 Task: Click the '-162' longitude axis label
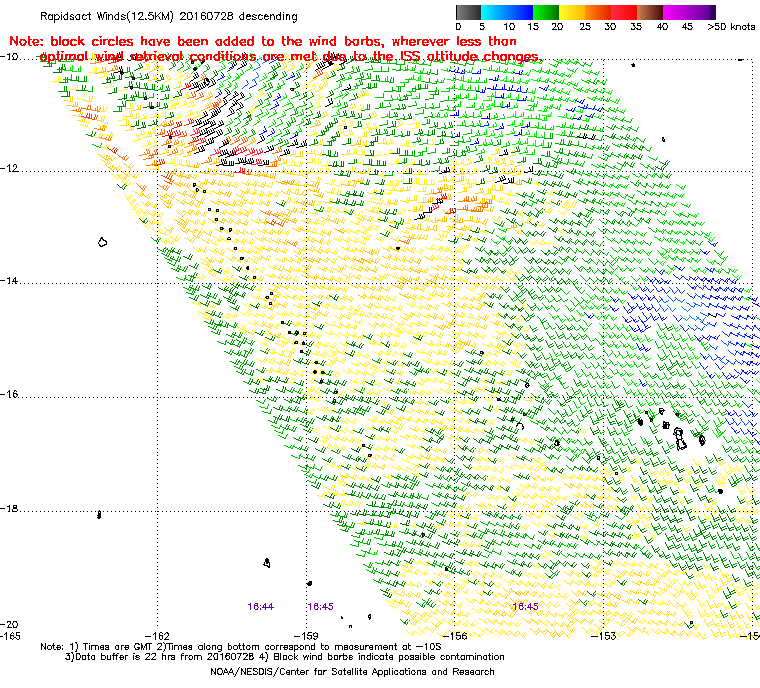(x=157, y=636)
